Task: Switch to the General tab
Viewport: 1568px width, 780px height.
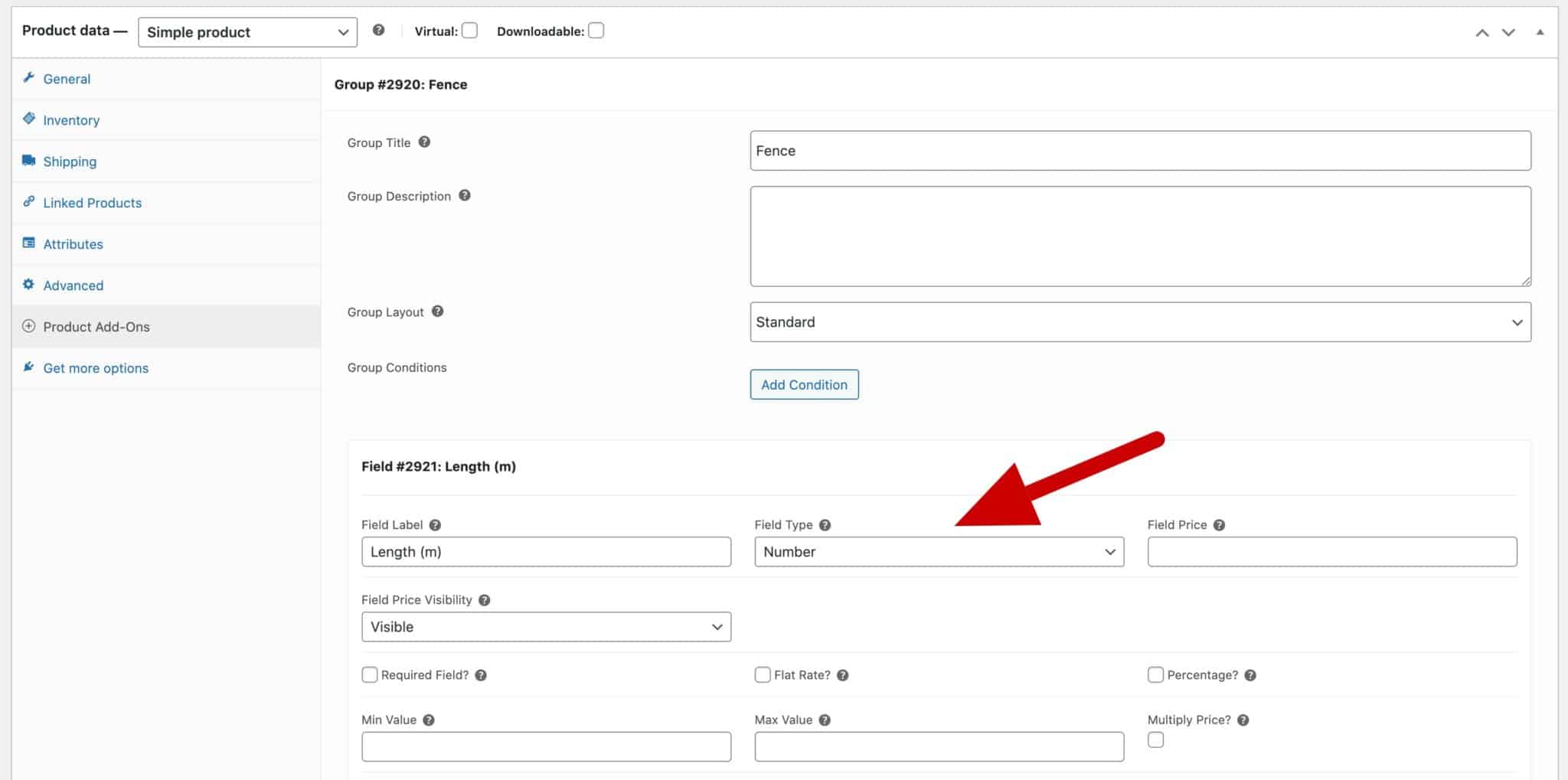Action: pos(67,78)
